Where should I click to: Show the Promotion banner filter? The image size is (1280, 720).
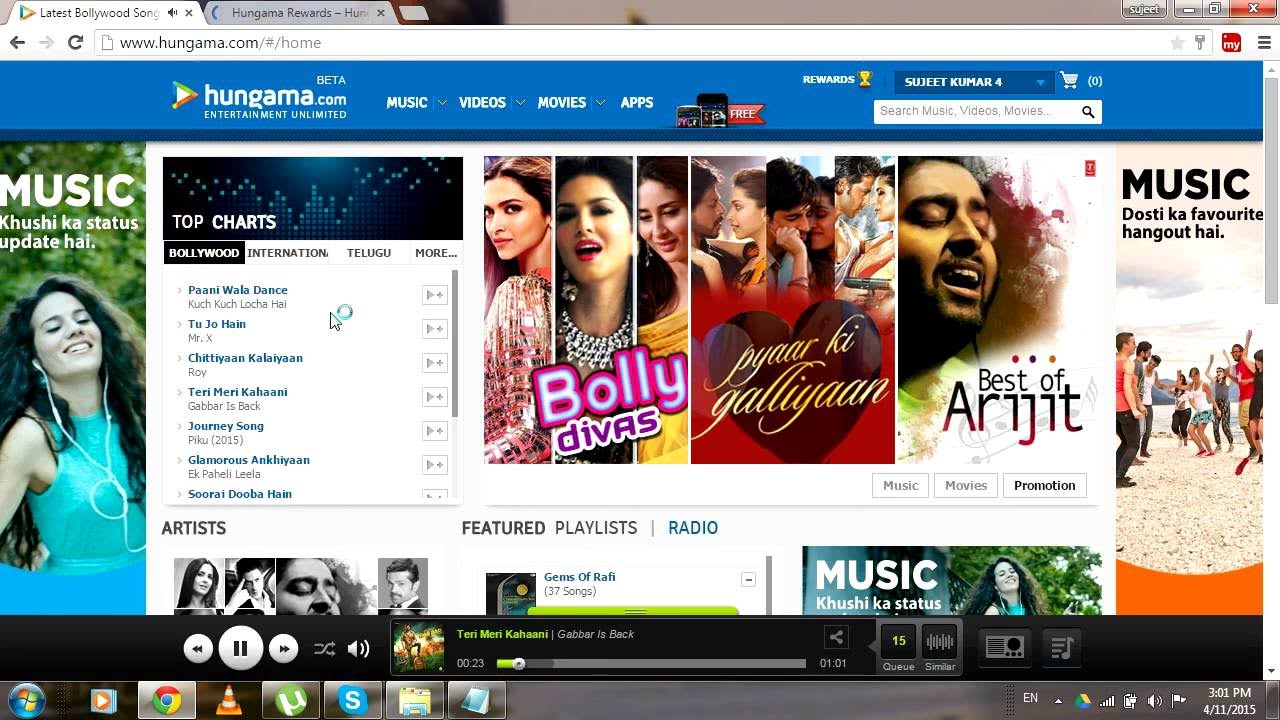click(x=1044, y=485)
